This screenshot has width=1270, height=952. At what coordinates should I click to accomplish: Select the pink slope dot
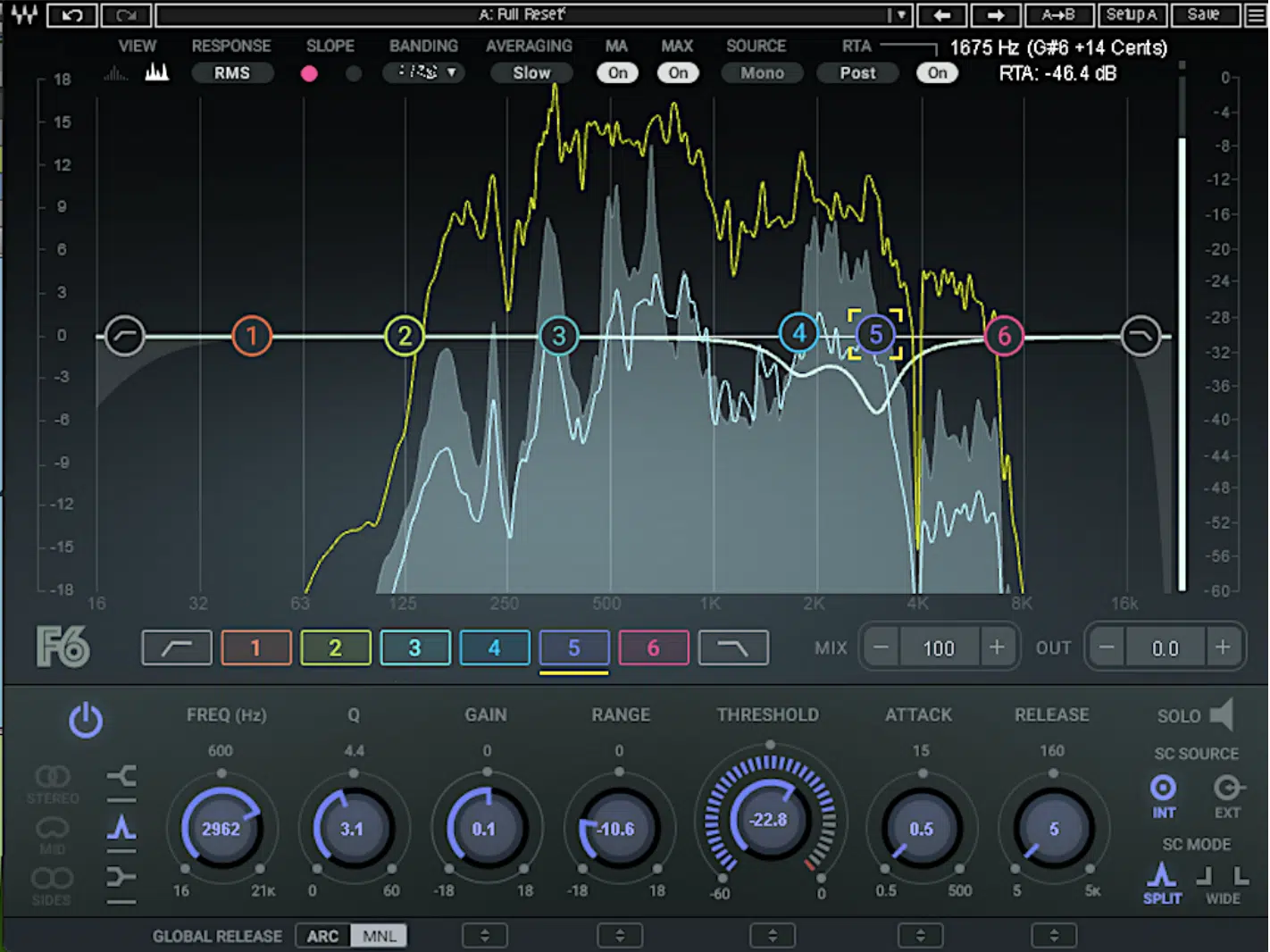point(309,73)
